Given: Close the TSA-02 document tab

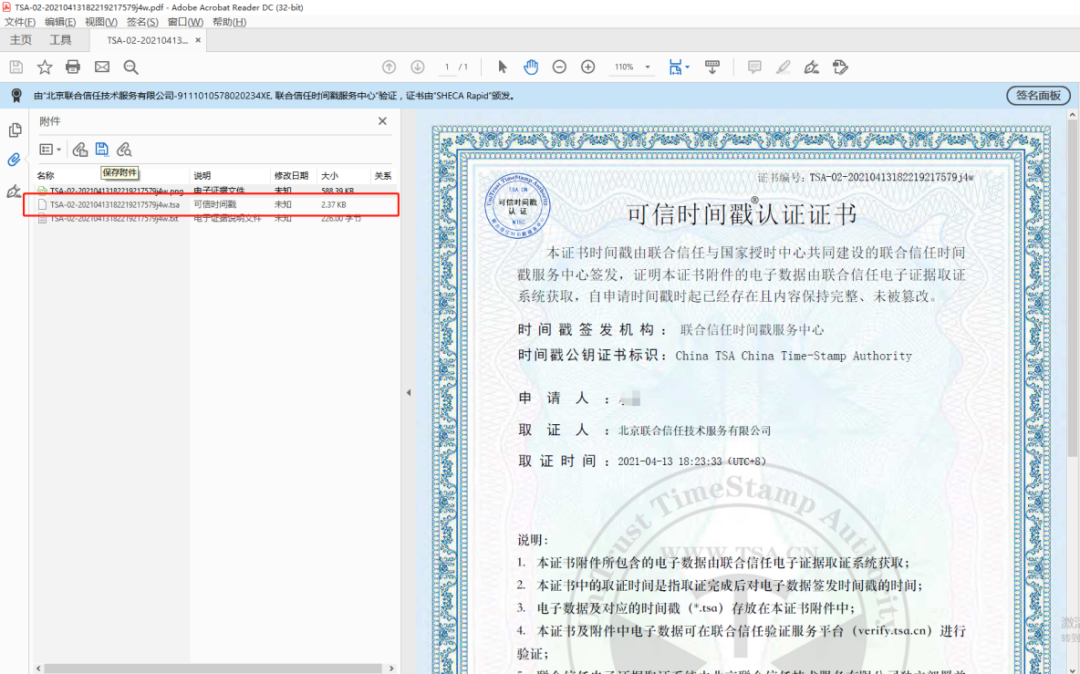Looking at the screenshot, I should [x=198, y=41].
